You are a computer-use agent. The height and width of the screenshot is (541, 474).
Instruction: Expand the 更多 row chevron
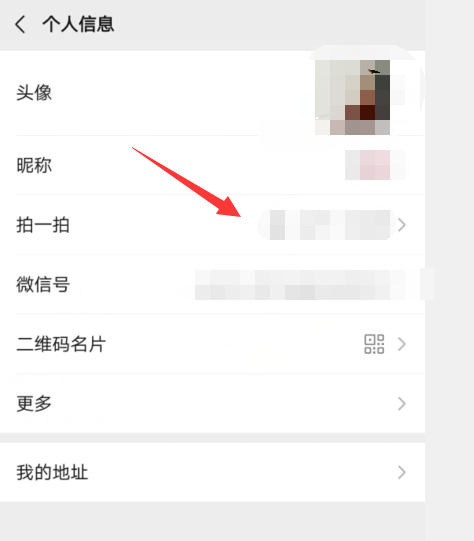[402, 404]
